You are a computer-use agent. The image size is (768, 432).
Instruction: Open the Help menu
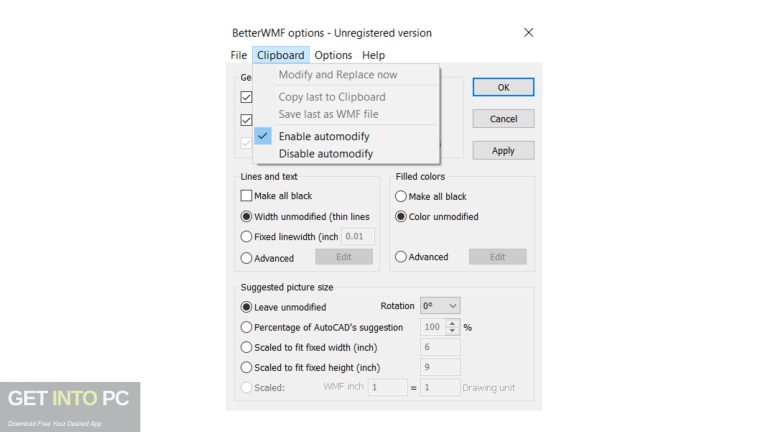click(373, 55)
